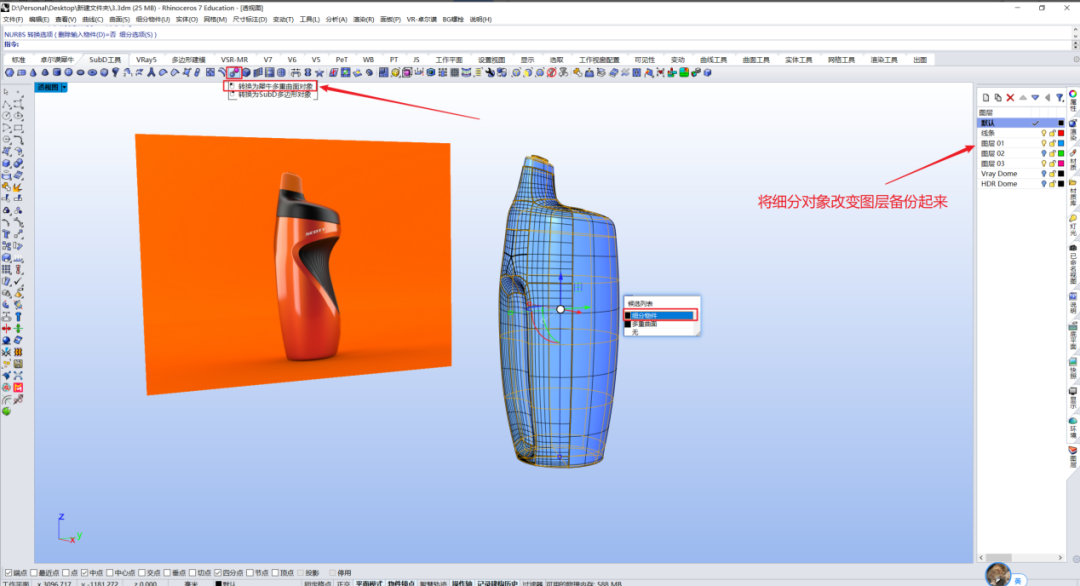The height and width of the screenshot is (586, 1080).
Task: Switch to the 多边形建模 toolbar tab
Action: 189,60
